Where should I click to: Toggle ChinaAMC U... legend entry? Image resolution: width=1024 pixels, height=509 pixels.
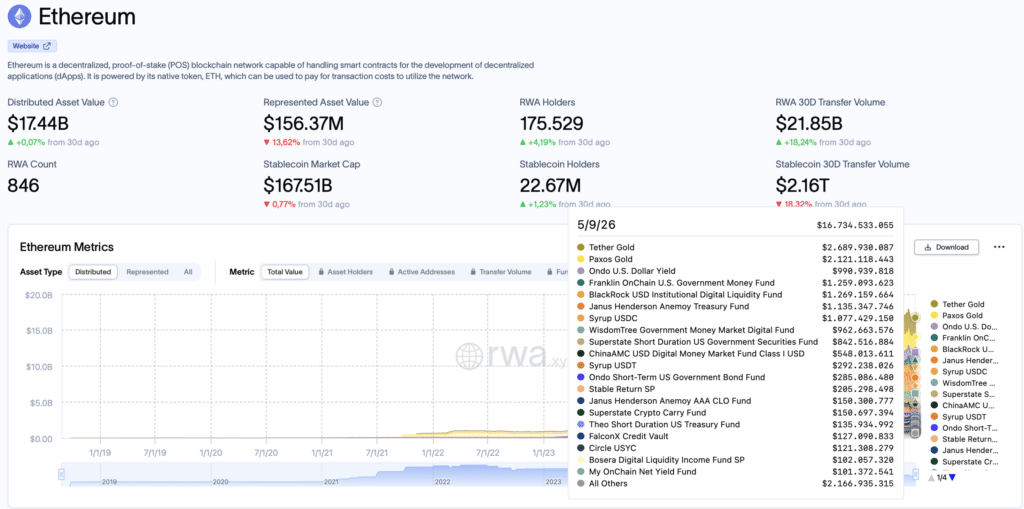click(963, 405)
